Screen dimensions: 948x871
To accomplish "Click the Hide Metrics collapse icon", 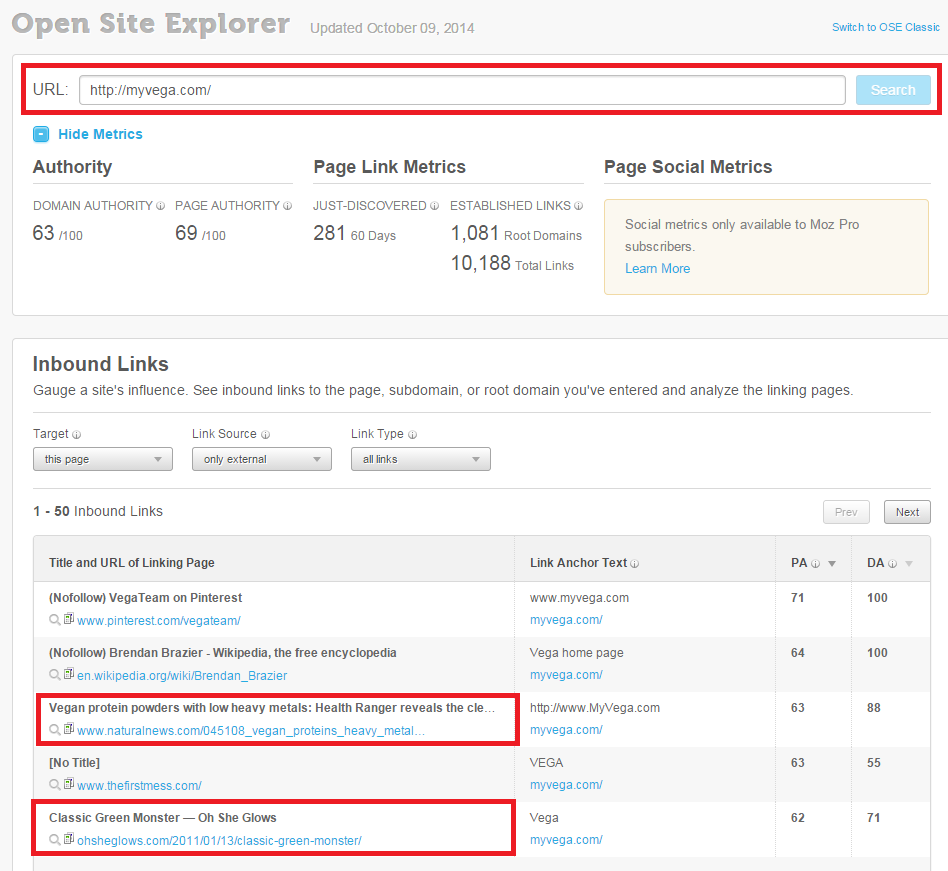I will click(x=41, y=134).
